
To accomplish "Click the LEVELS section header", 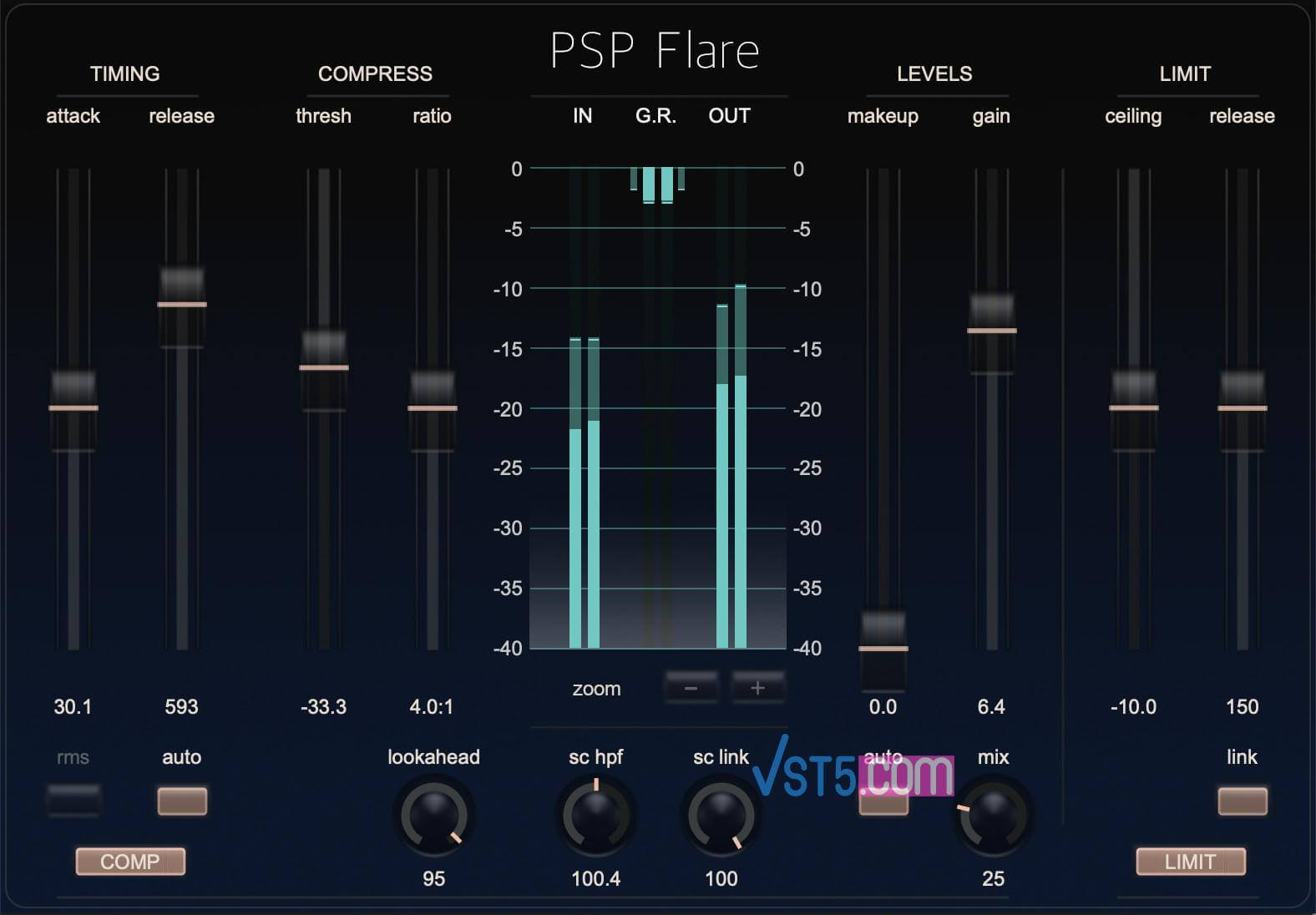I will pyautogui.click(x=934, y=73).
